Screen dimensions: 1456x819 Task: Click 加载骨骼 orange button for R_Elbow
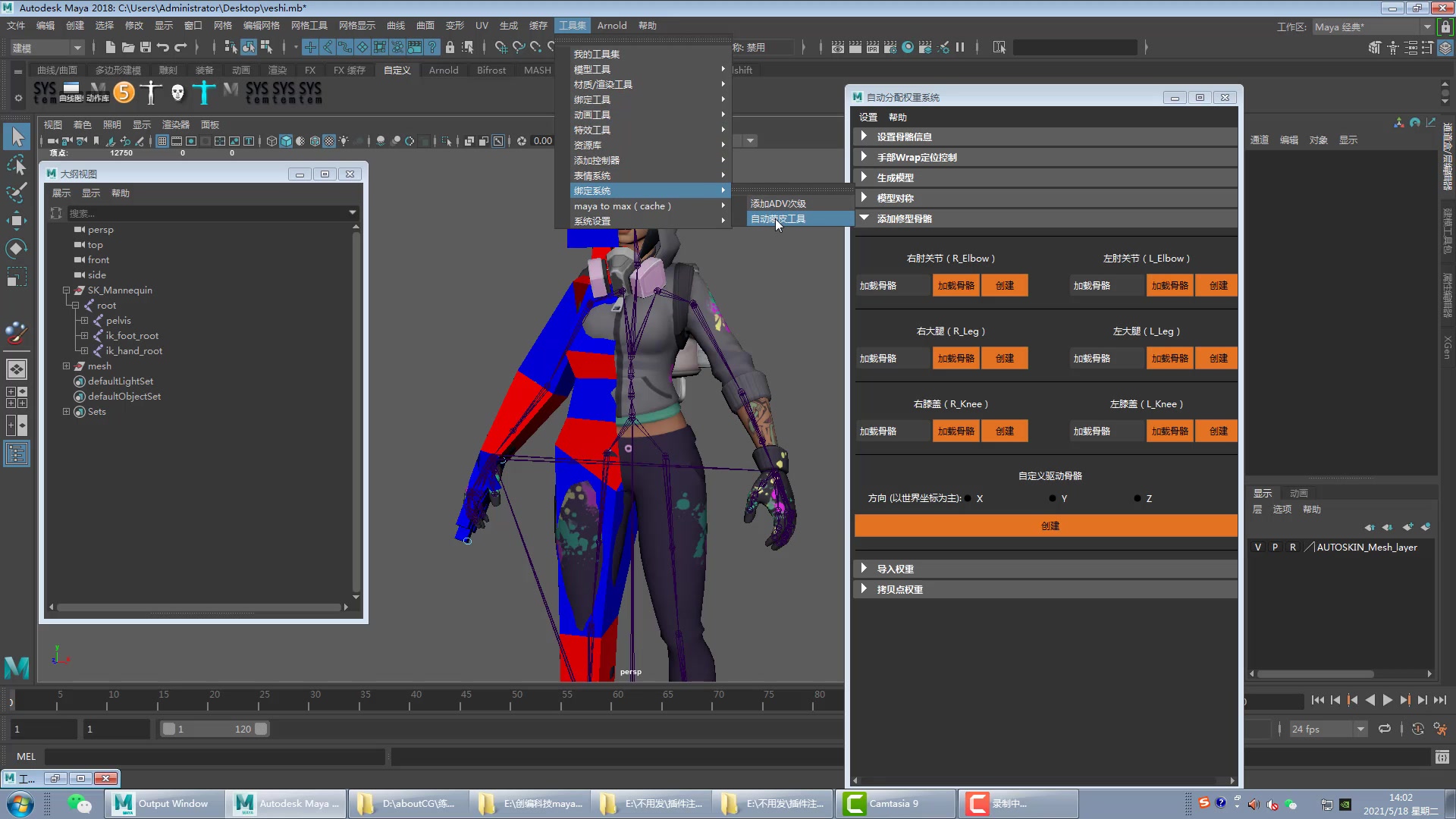coord(955,285)
